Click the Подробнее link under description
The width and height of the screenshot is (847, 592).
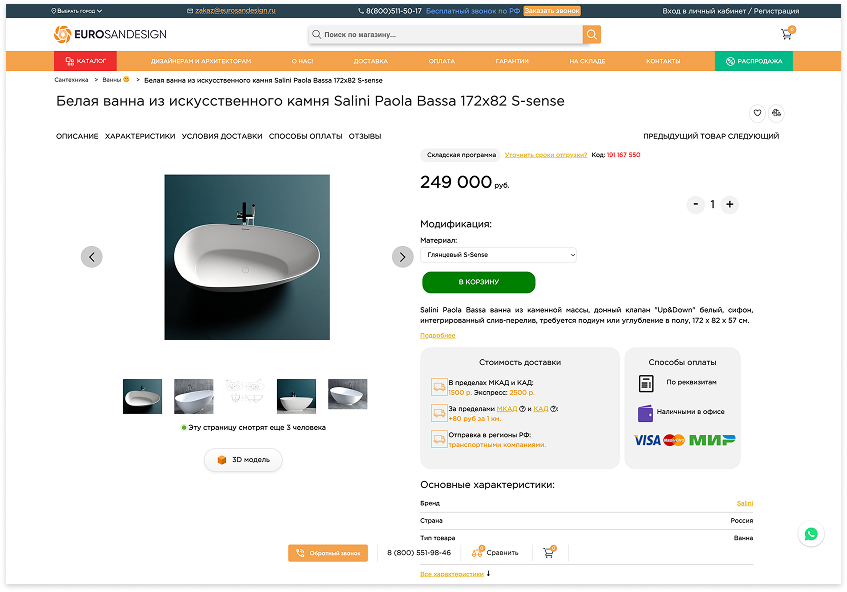[x=438, y=335]
